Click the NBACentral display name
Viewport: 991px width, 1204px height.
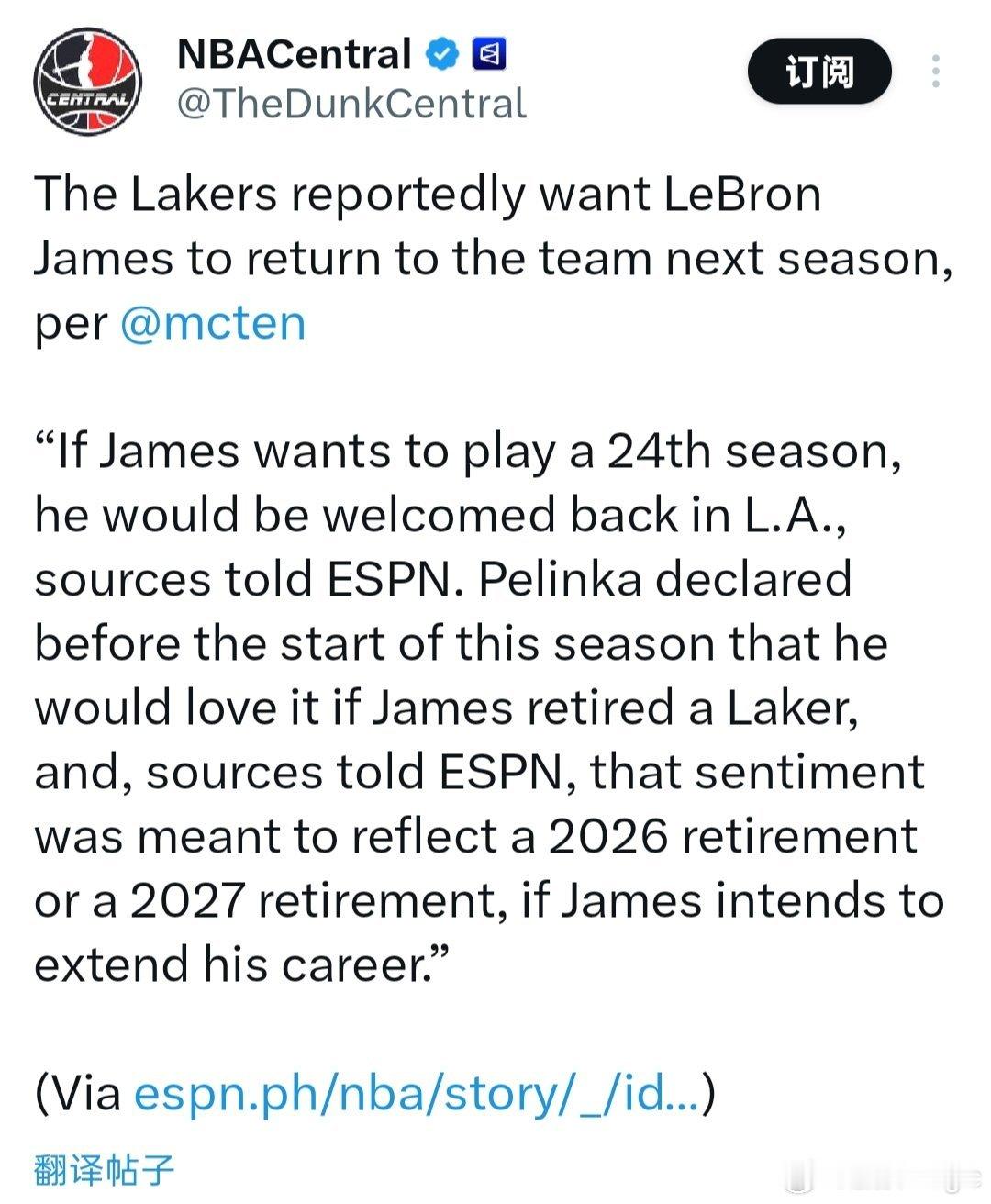pyautogui.click(x=294, y=55)
